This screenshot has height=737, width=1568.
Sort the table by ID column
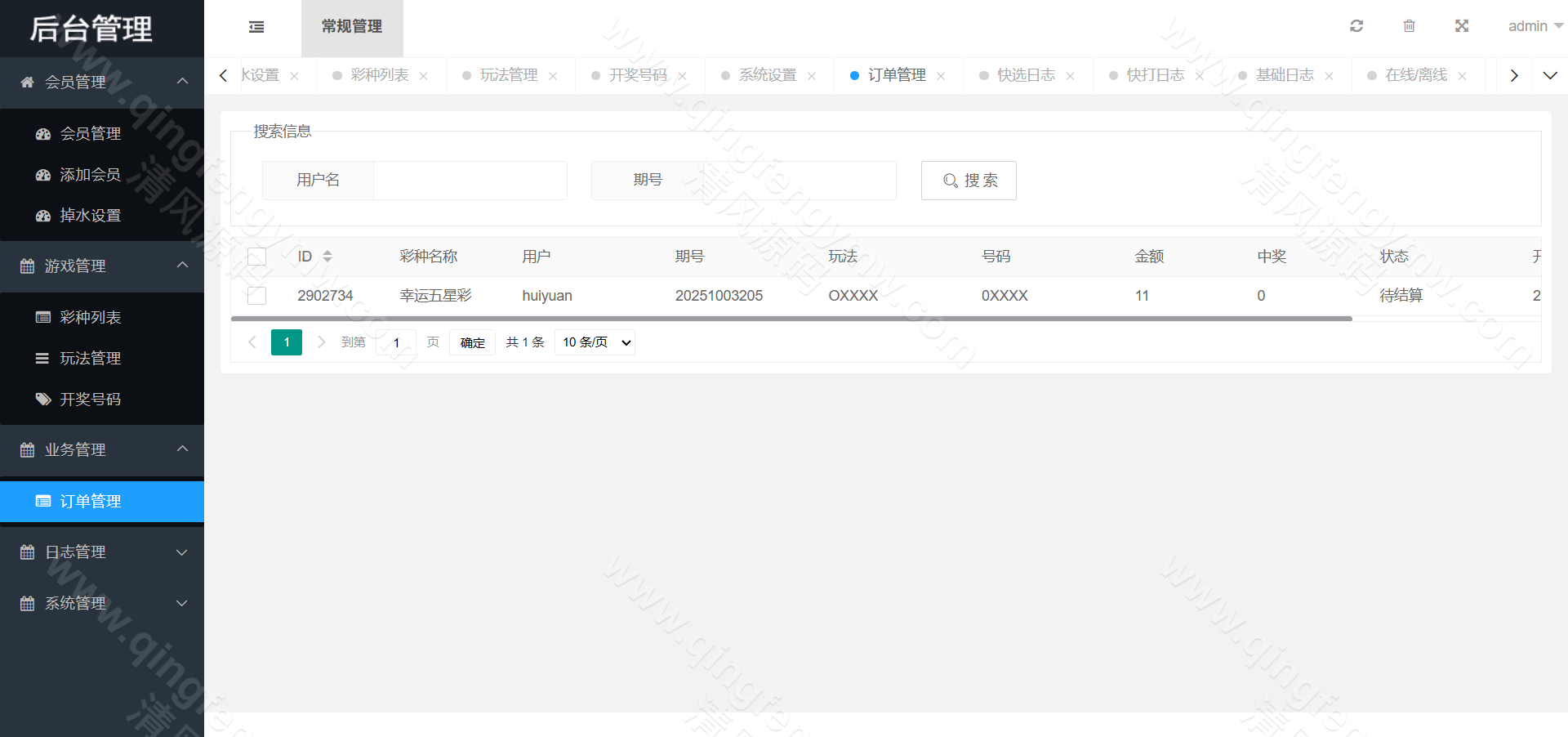[327, 256]
